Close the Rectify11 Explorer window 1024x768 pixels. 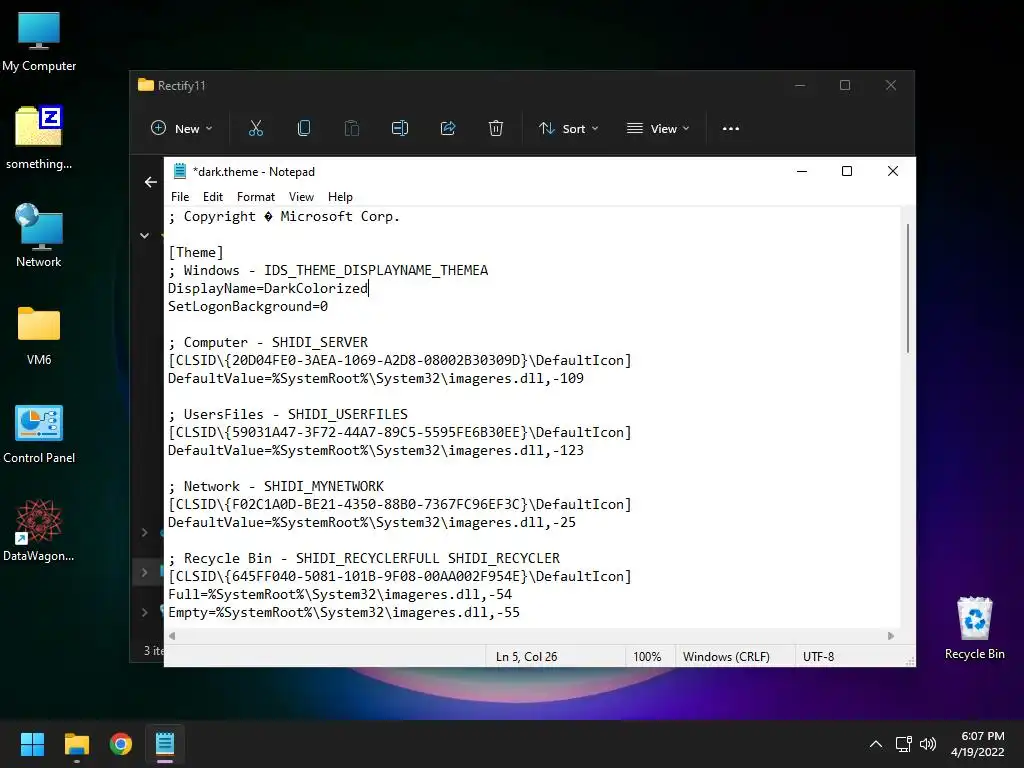pos(891,85)
